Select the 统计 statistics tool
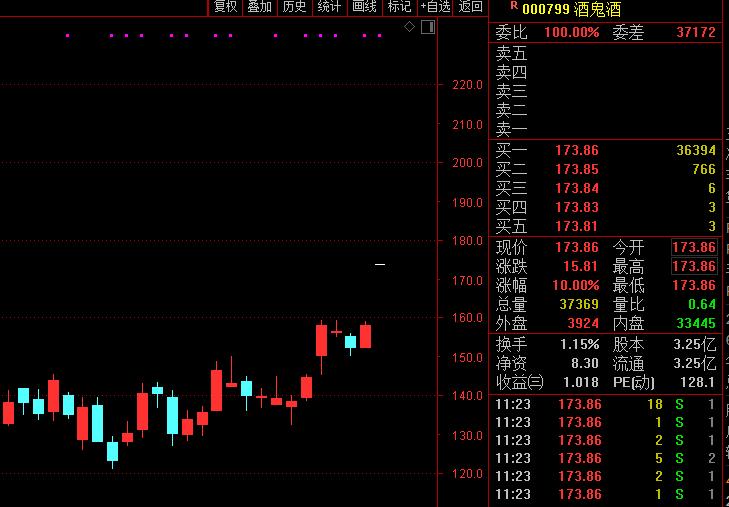This screenshot has height=507, width=729. (x=329, y=7)
